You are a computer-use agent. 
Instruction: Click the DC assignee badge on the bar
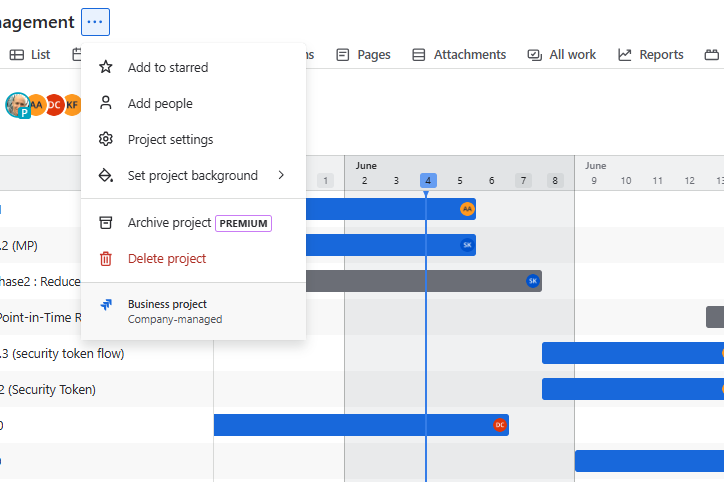[x=500, y=425]
